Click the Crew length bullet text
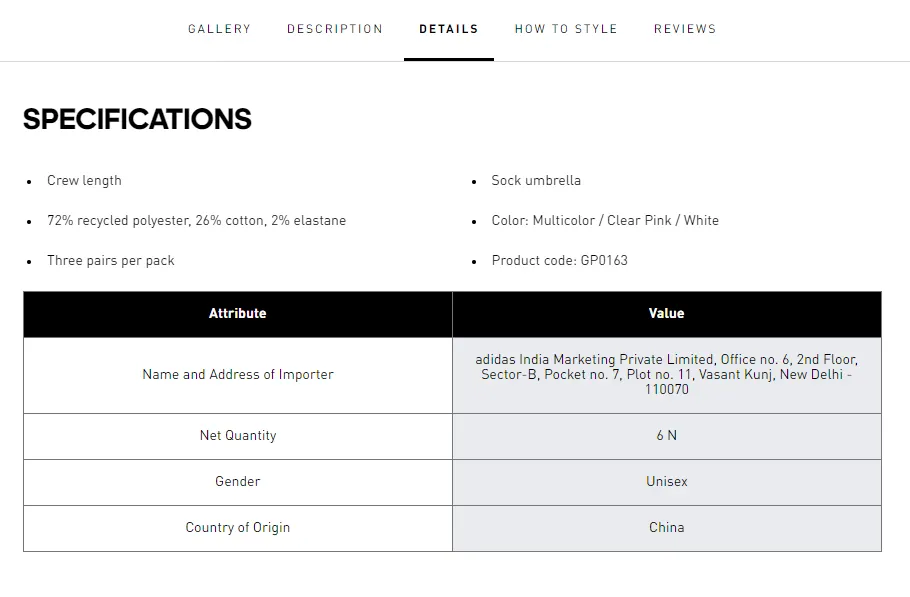This screenshot has width=910, height=597. [84, 181]
